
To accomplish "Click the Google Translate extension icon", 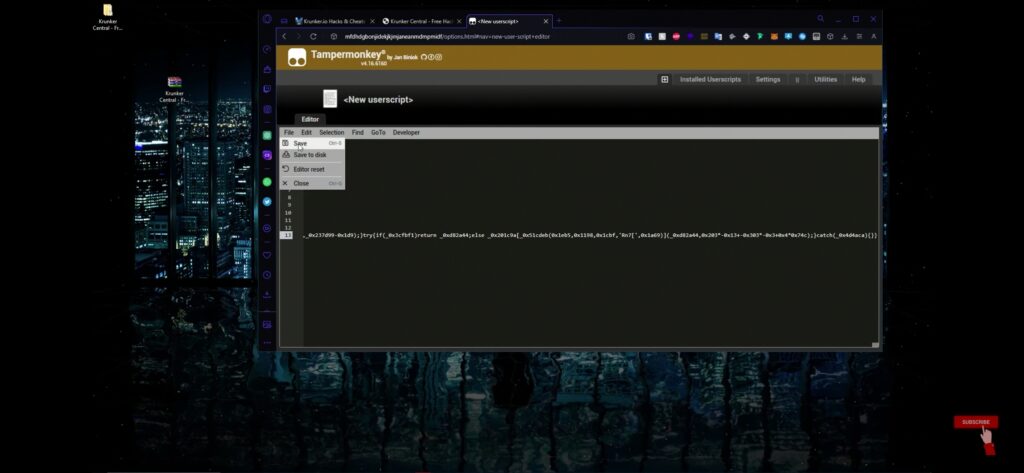I will (x=718, y=37).
